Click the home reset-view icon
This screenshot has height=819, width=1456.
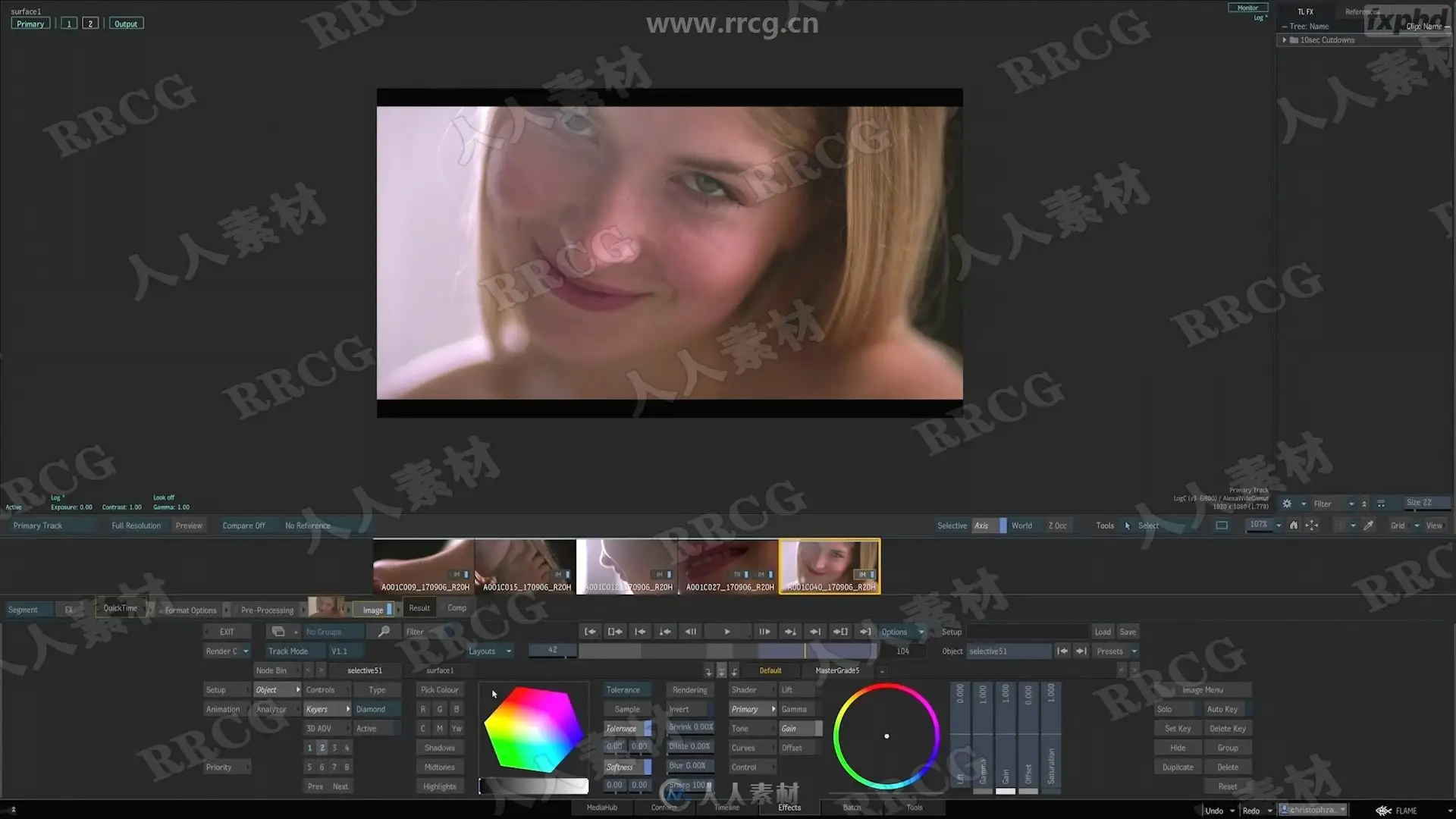1294,526
